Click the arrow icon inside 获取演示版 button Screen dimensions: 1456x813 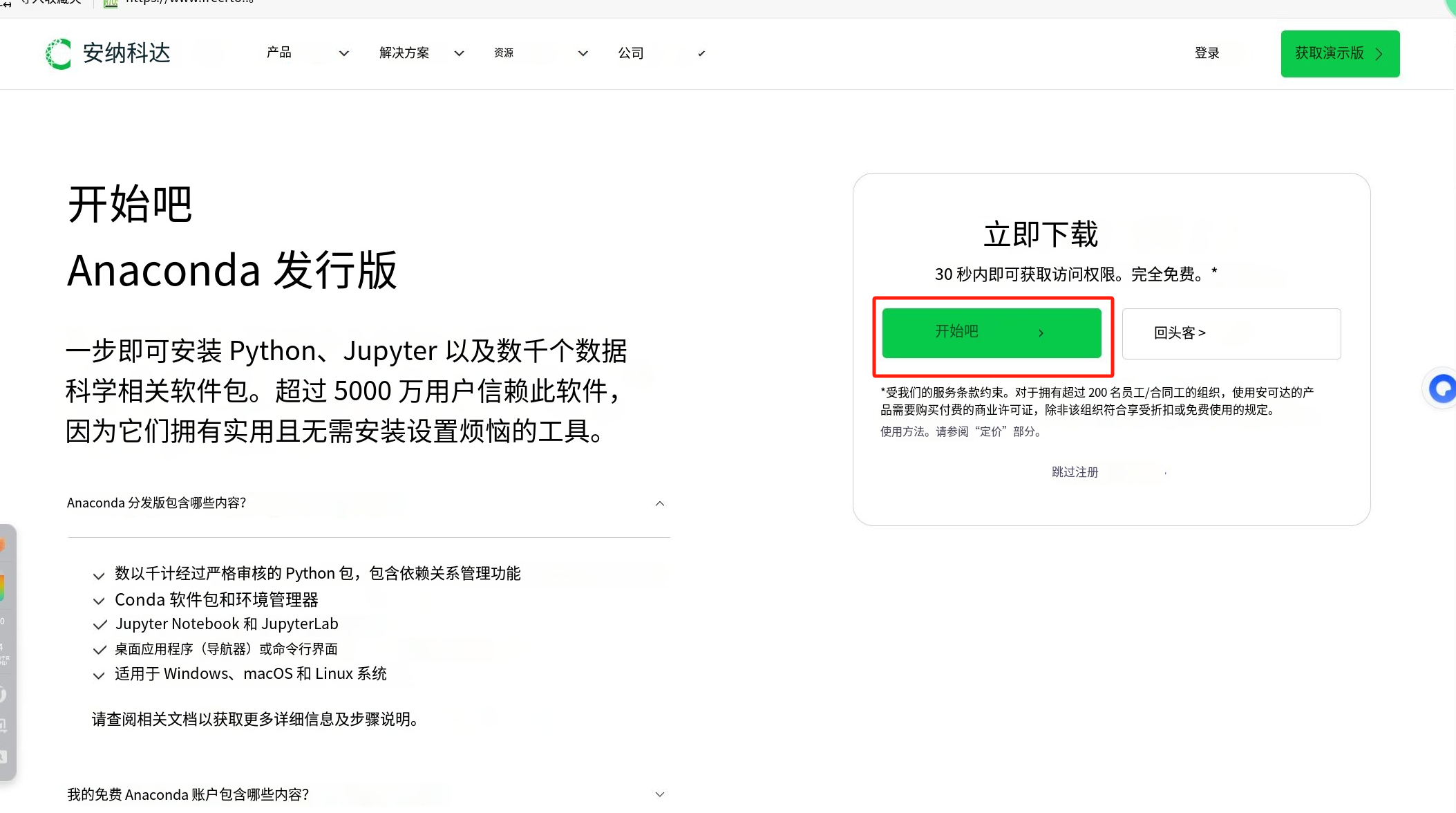[1379, 54]
